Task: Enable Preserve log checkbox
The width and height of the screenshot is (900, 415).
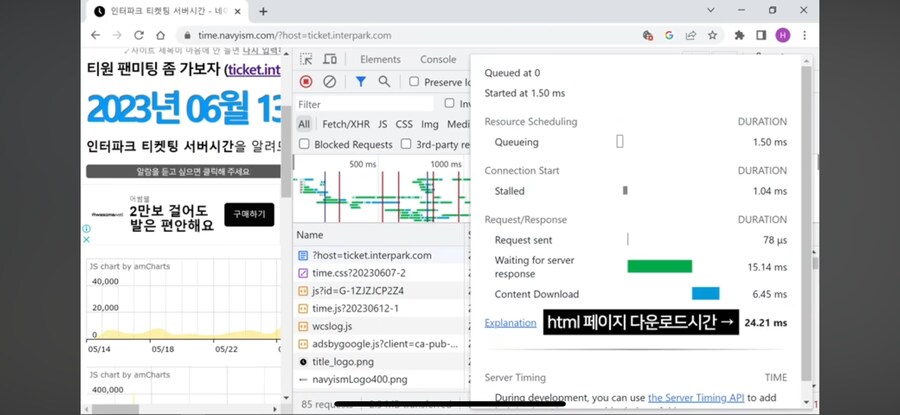Action: click(414, 82)
